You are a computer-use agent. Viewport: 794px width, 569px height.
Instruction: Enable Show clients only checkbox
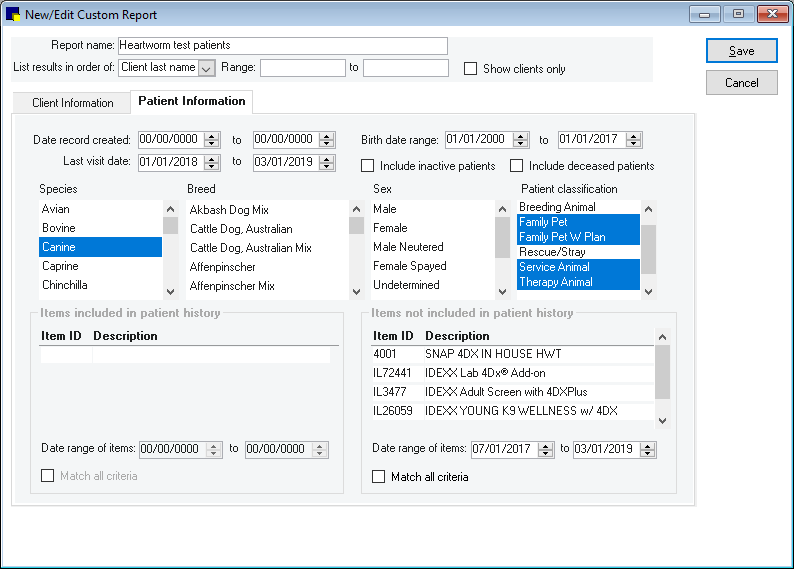tap(470, 68)
